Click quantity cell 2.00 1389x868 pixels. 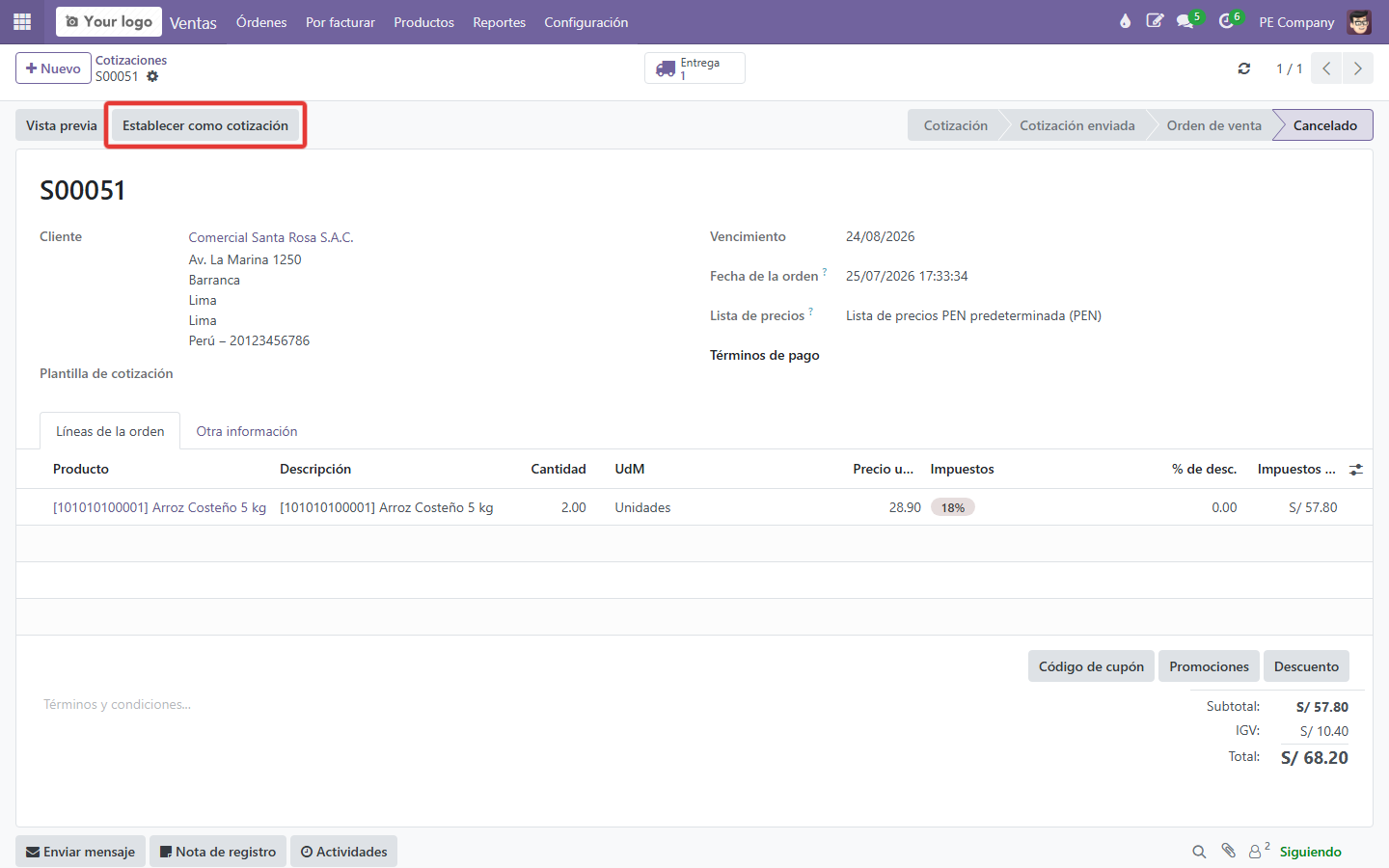click(x=574, y=507)
